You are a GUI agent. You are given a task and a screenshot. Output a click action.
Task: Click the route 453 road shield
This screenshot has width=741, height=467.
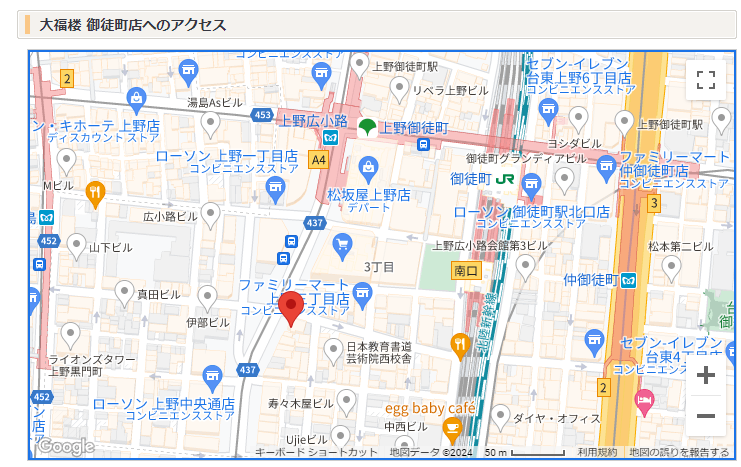(262, 115)
